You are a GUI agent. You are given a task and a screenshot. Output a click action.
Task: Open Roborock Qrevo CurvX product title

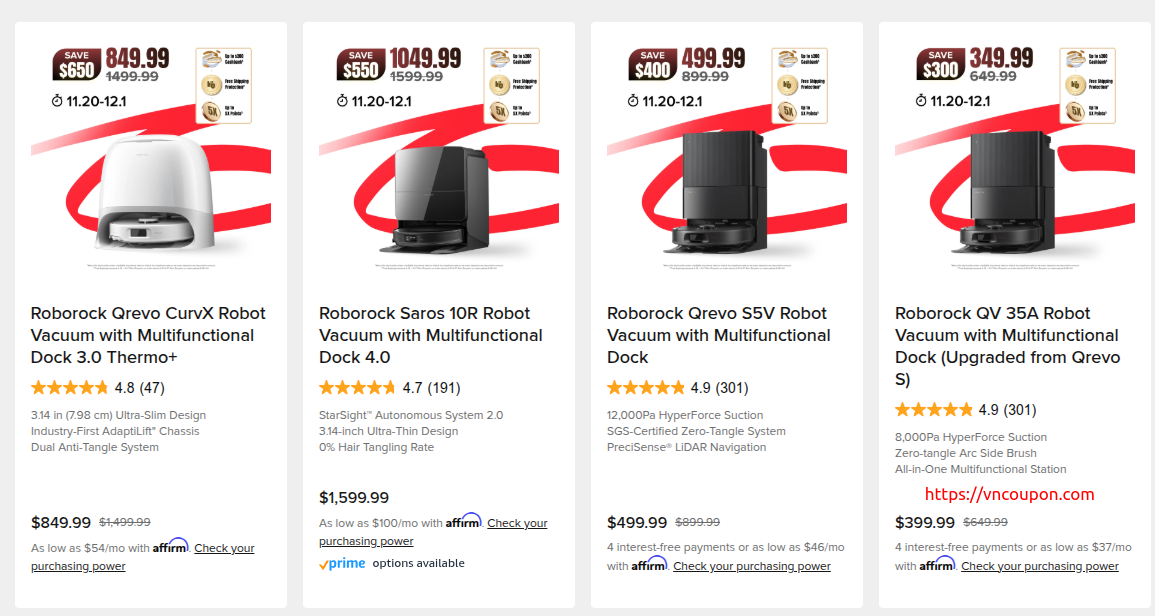click(149, 335)
